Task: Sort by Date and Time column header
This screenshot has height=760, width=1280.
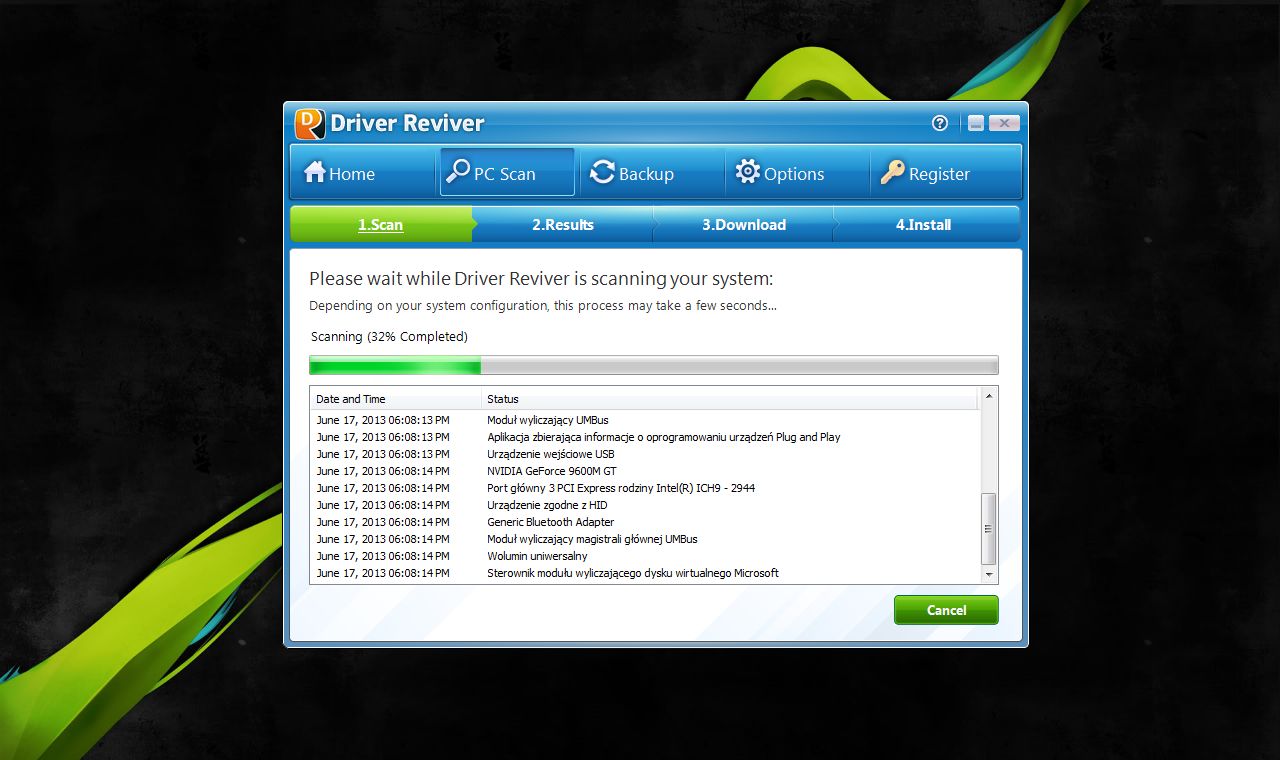Action: click(x=396, y=399)
